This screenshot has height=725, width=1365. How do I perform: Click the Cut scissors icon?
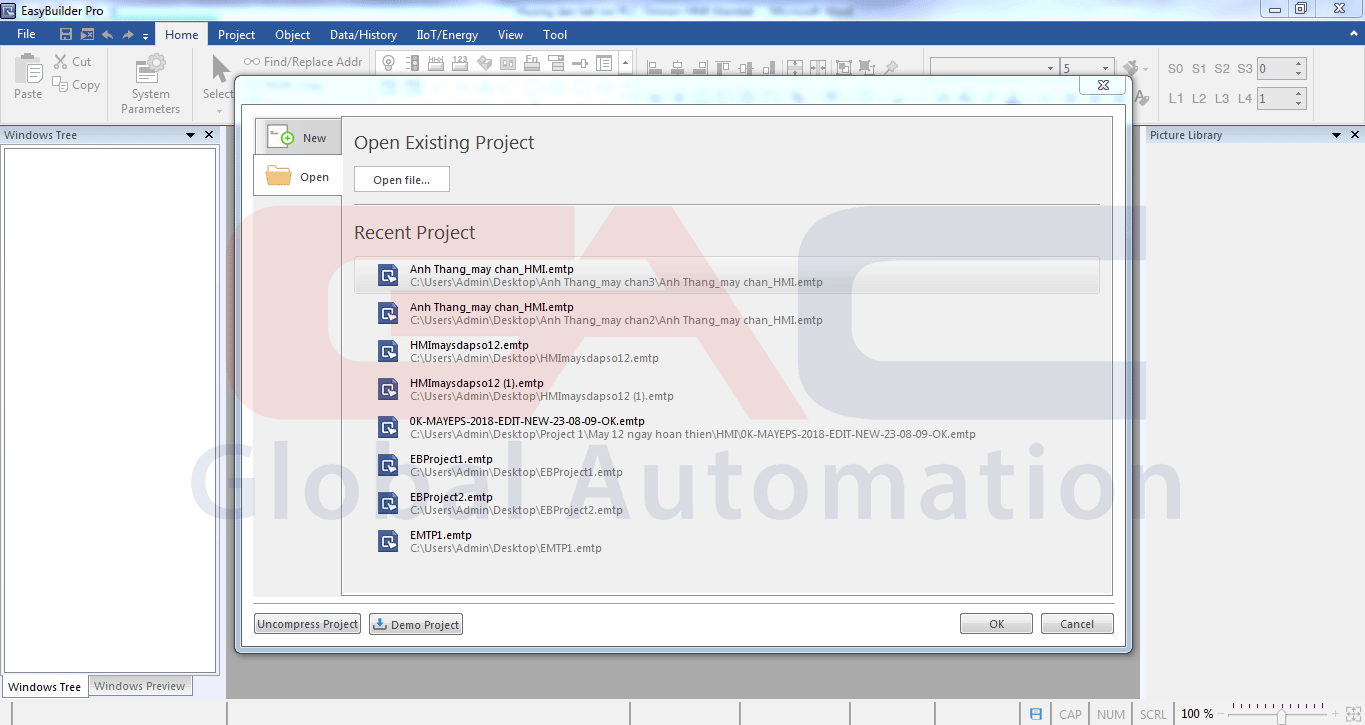[x=61, y=62]
